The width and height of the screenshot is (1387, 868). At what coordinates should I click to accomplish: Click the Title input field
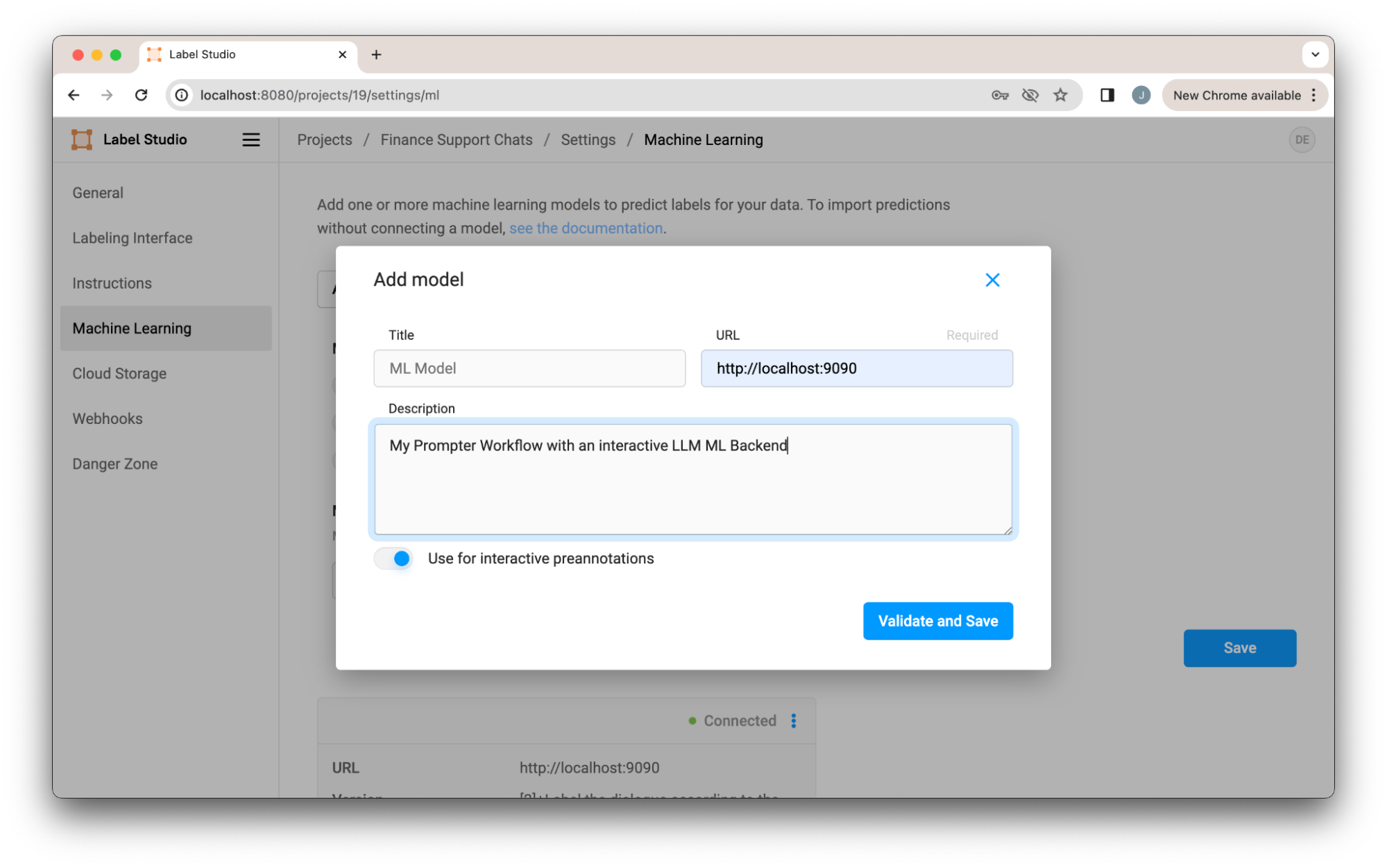(x=529, y=368)
